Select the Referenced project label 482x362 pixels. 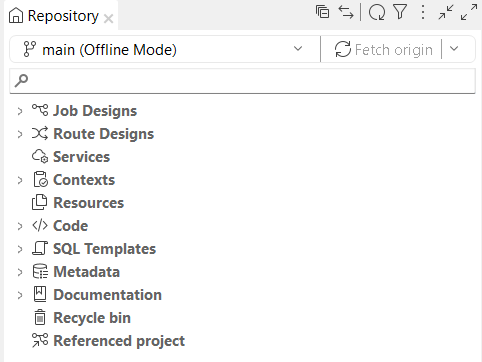tap(119, 341)
